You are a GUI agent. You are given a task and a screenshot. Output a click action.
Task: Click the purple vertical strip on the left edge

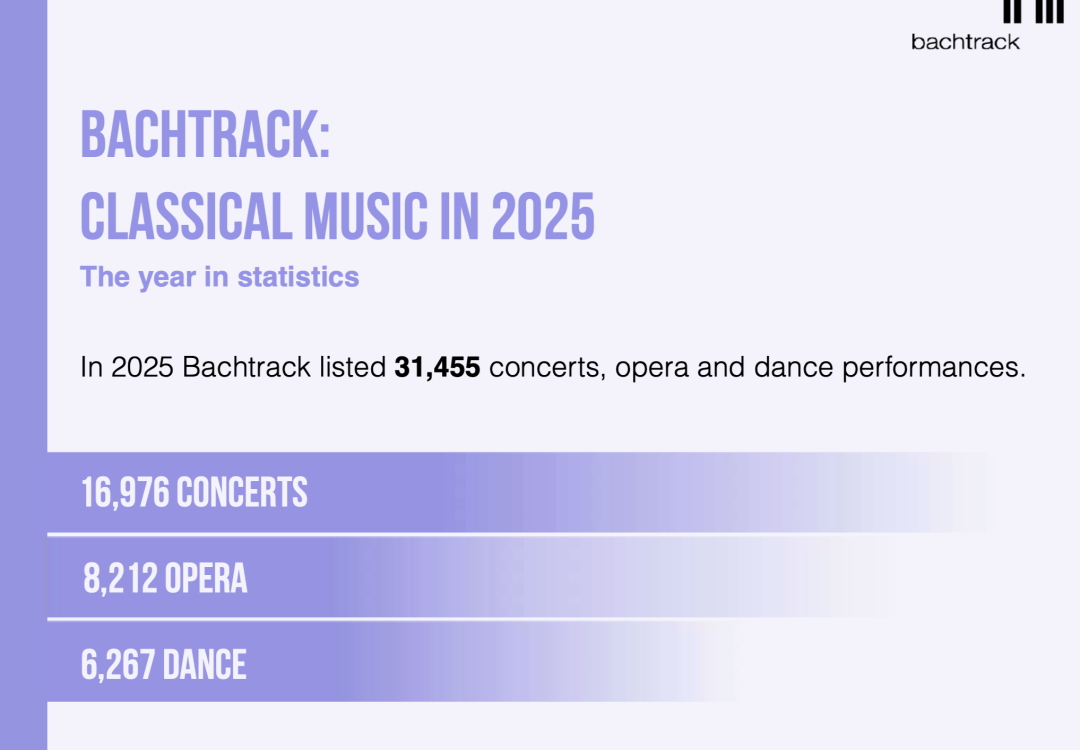click(x=23, y=400)
